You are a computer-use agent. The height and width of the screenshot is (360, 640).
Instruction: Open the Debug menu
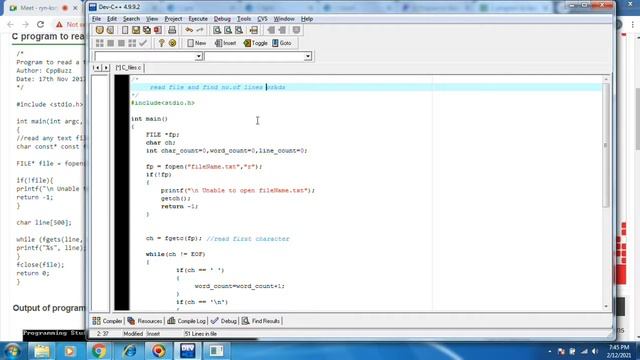(x=222, y=19)
